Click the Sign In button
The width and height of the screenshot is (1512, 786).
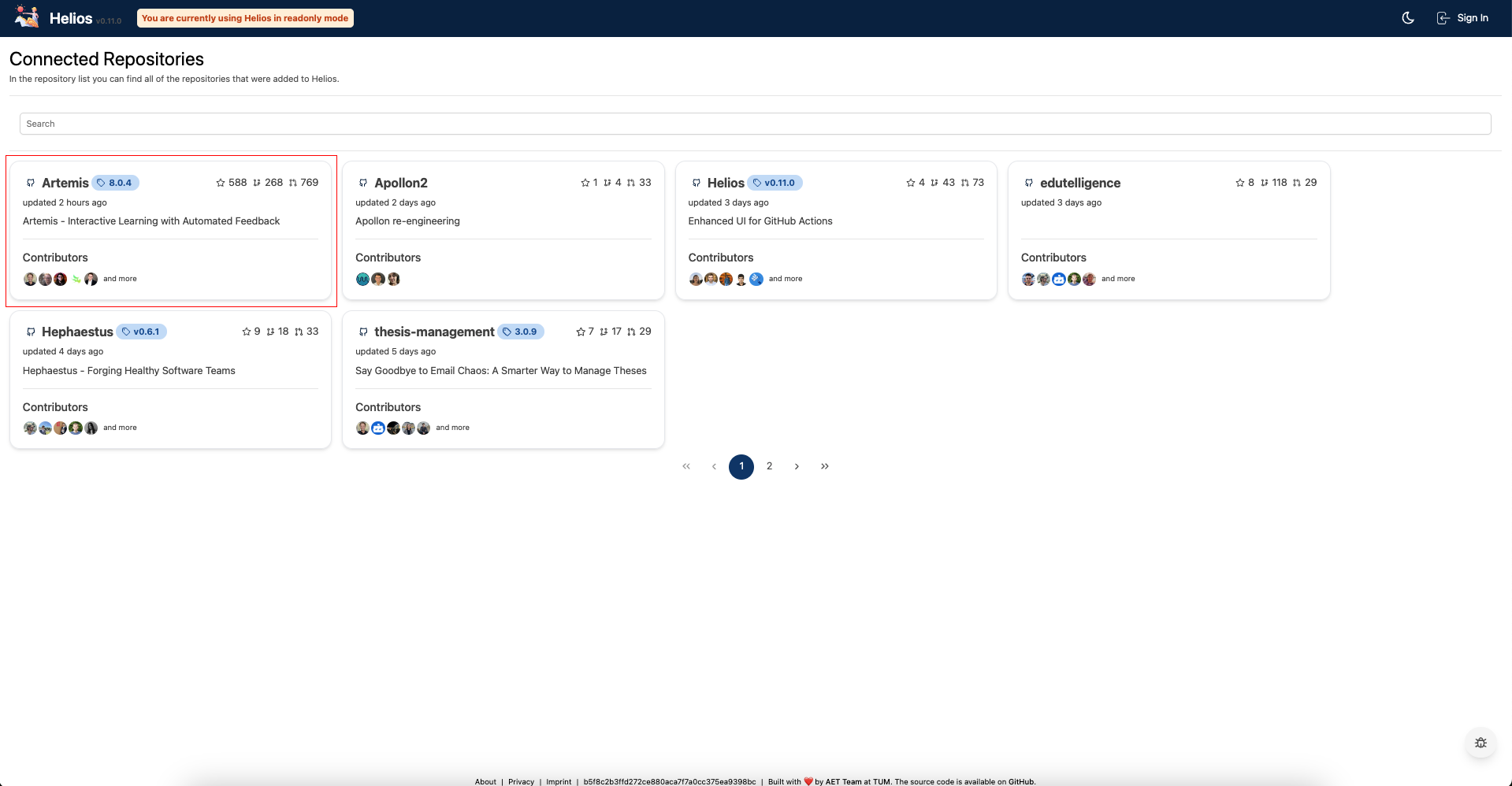[1462, 18]
